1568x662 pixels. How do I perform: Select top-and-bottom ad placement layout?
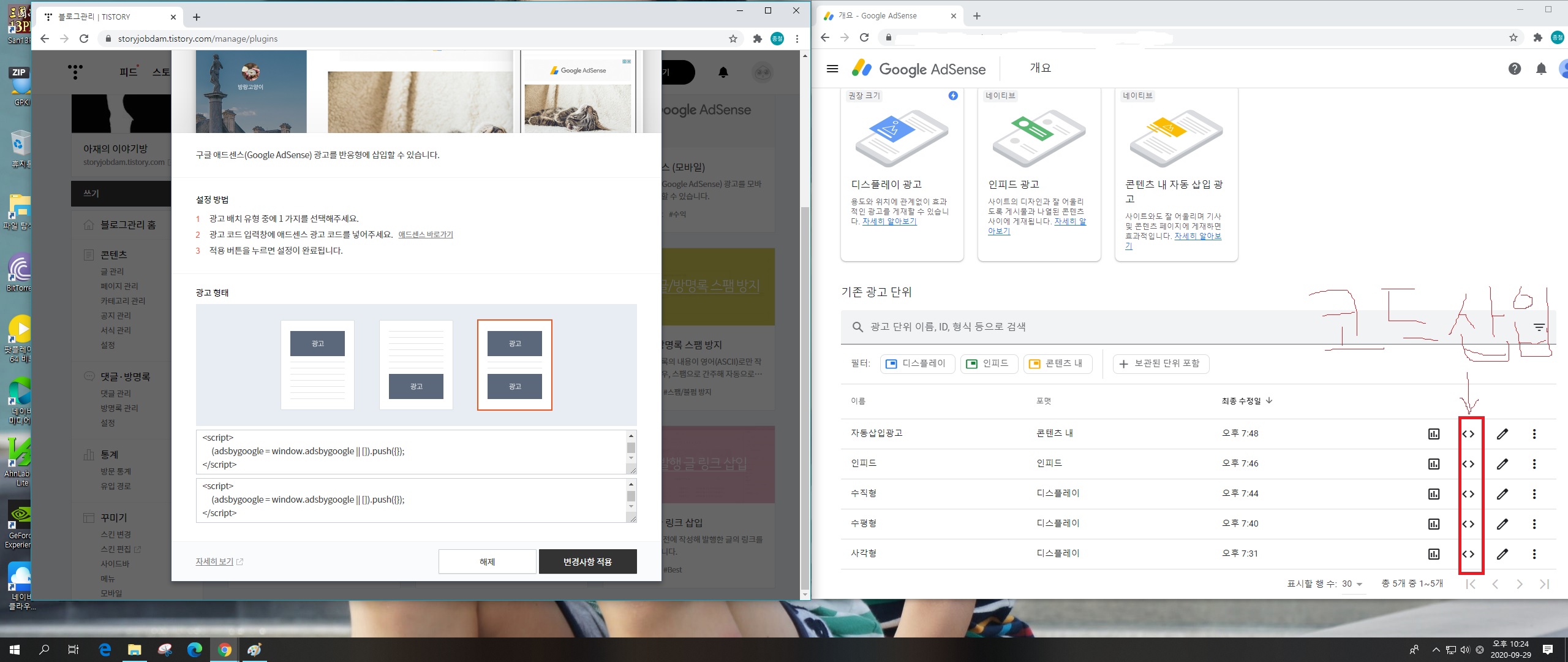[x=514, y=365]
